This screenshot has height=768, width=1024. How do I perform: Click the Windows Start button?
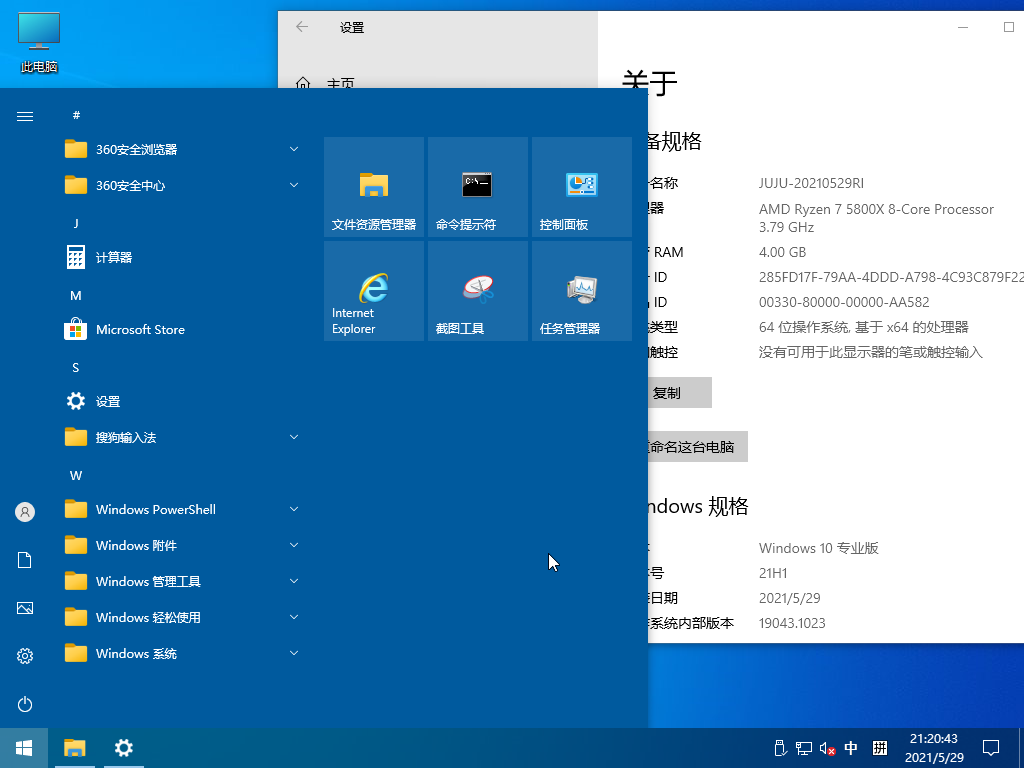(x=24, y=748)
